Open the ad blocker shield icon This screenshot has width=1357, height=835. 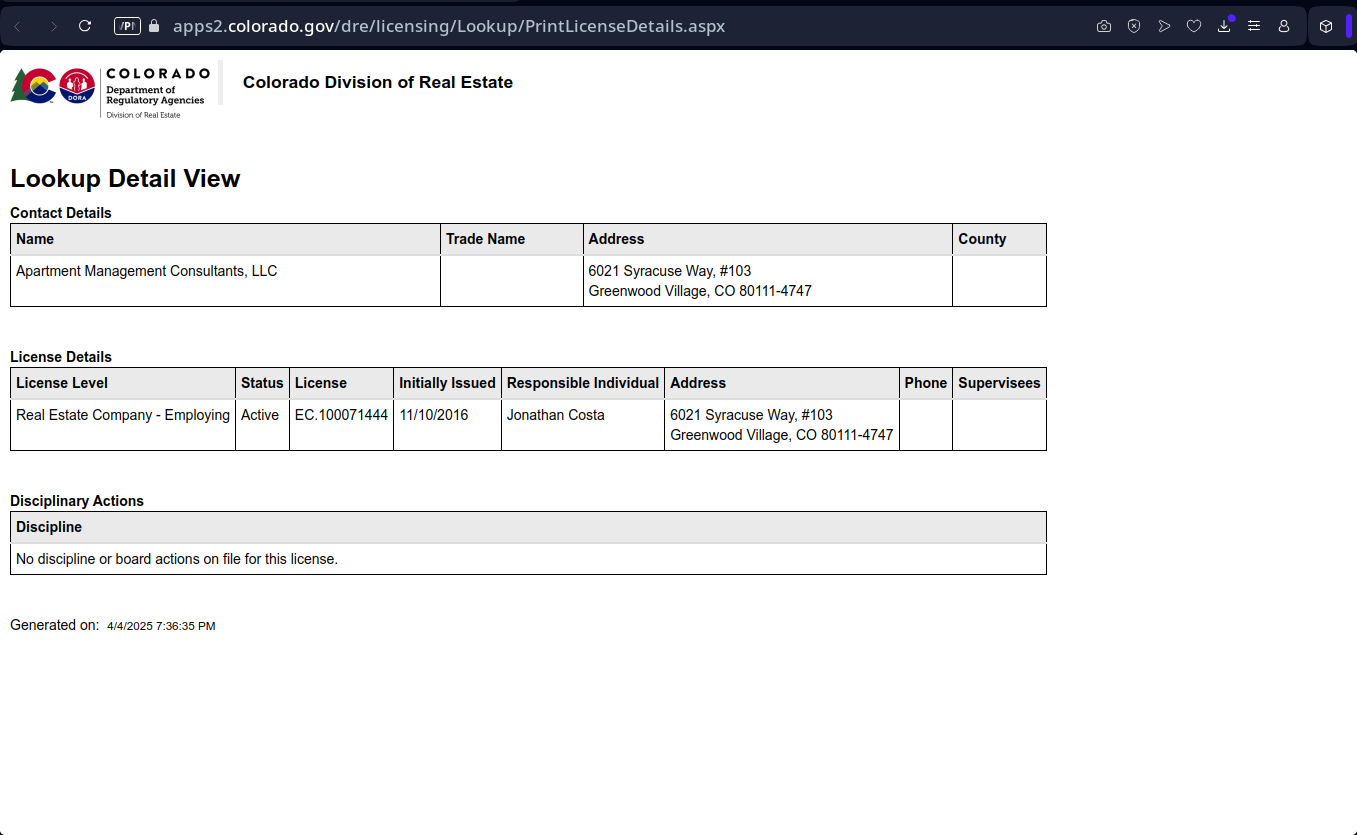pos(1134,26)
